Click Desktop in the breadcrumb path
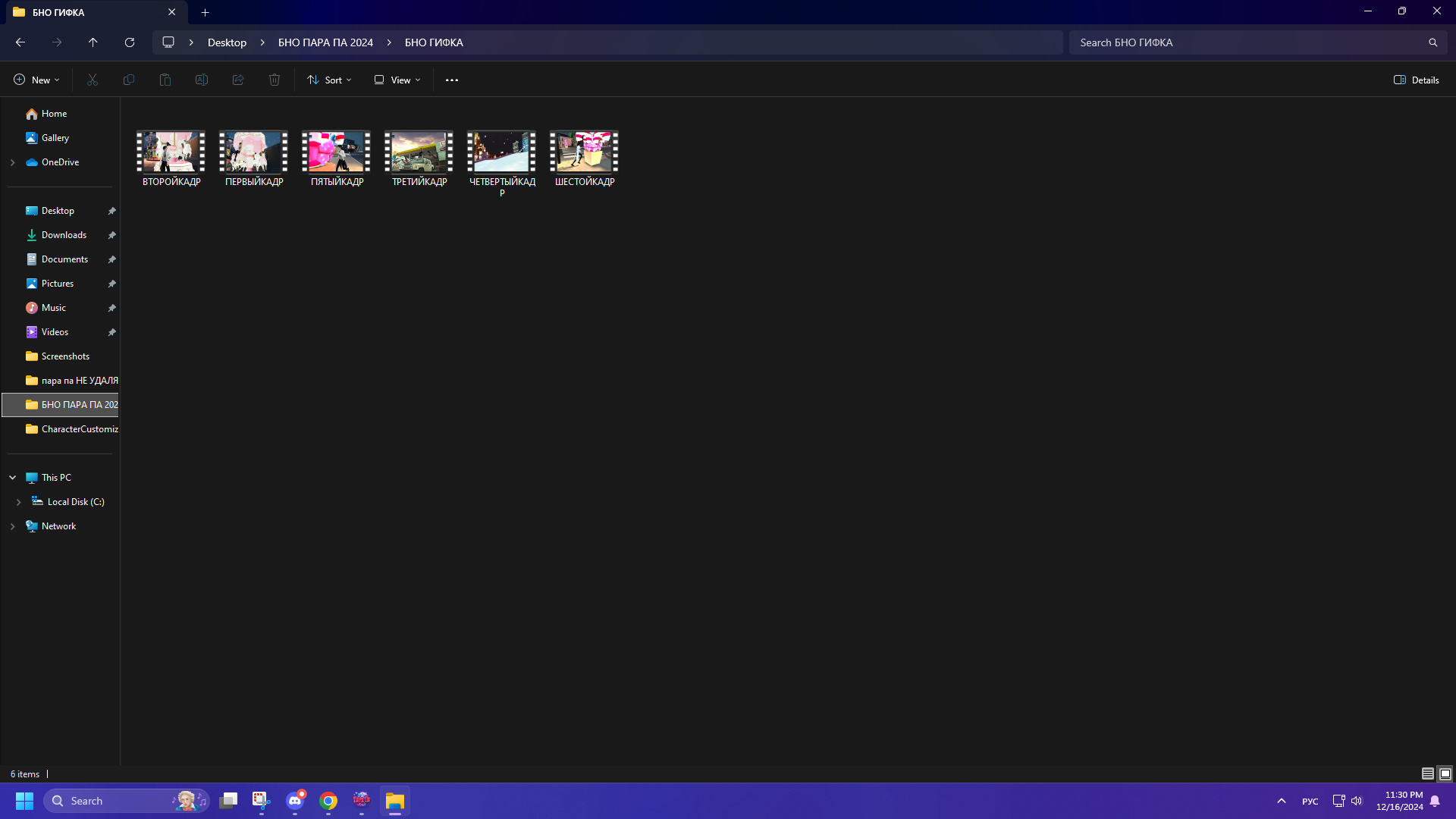1456x819 pixels. 227,42
